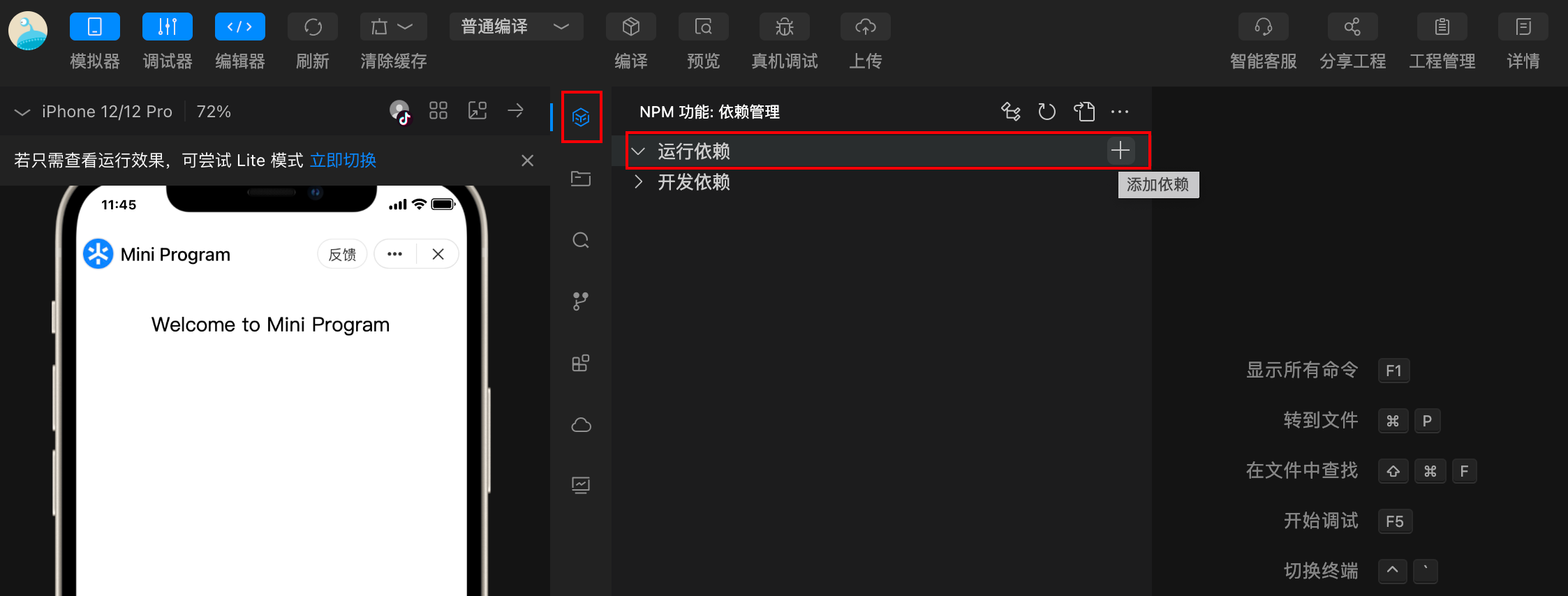1568x596 pixels.
Task: Click the sync dependencies icon in NPM panel header
Action: 1011,112
